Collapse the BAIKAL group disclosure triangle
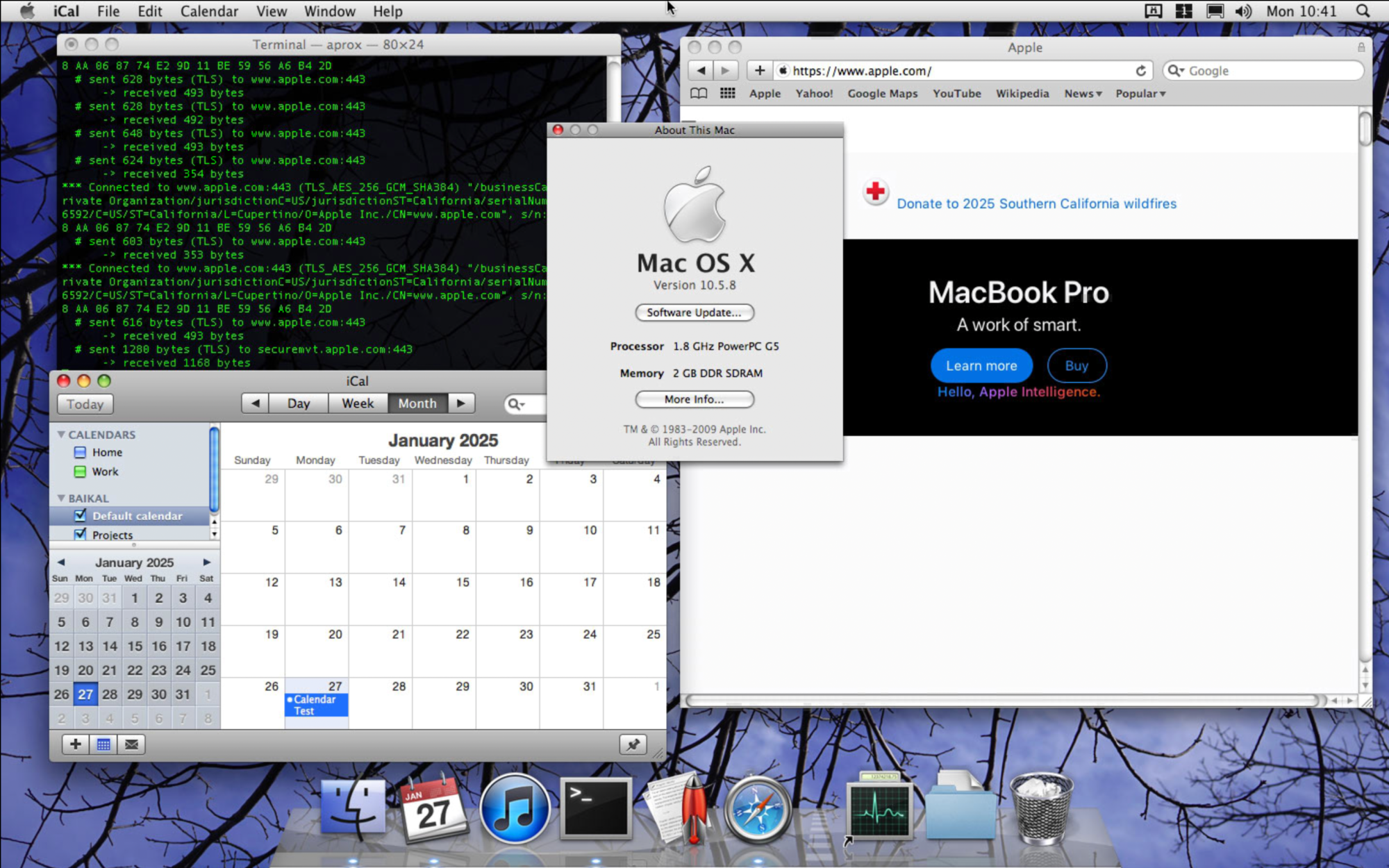The height and width of the screenshot is (868, 1389). [61, 498]
